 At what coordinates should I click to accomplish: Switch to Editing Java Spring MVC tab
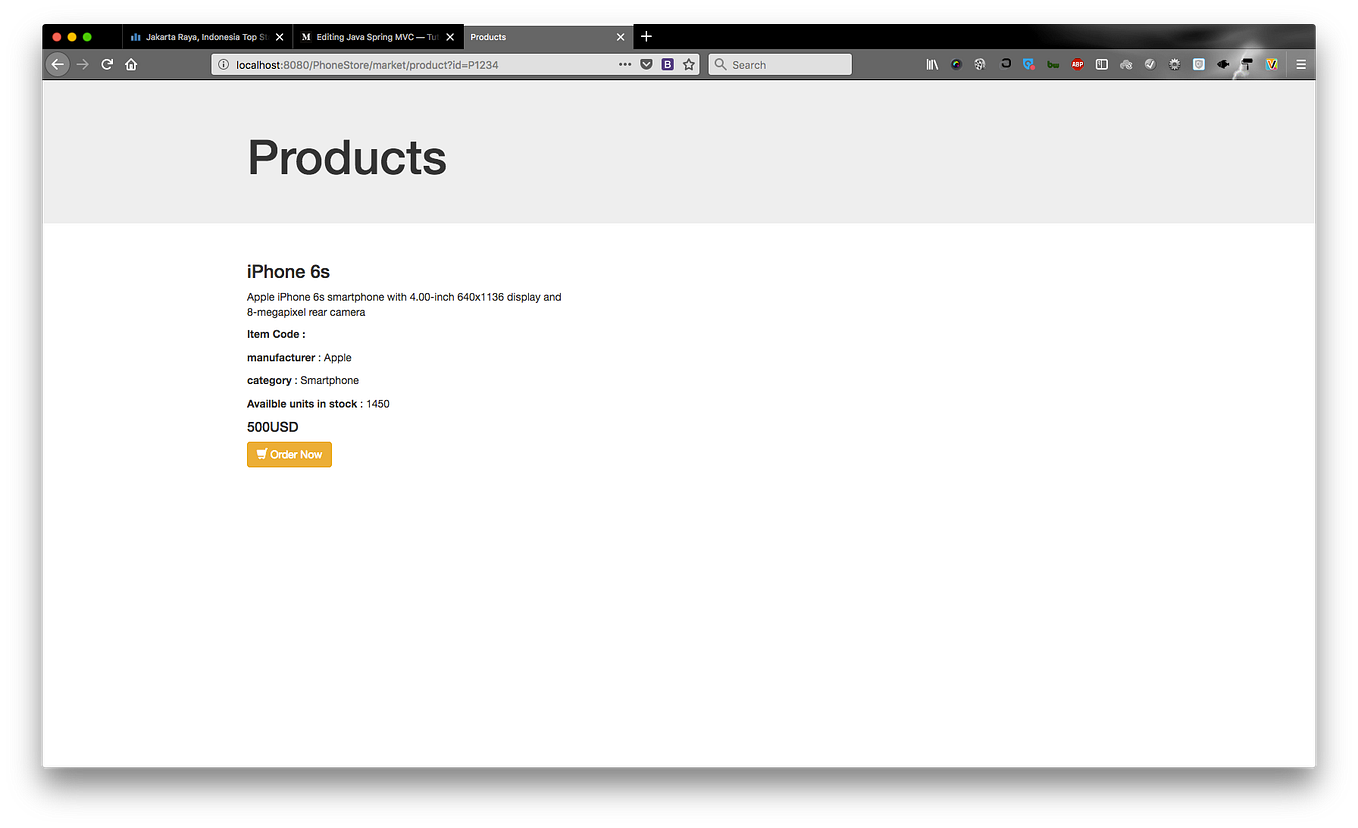pos(377,37)
